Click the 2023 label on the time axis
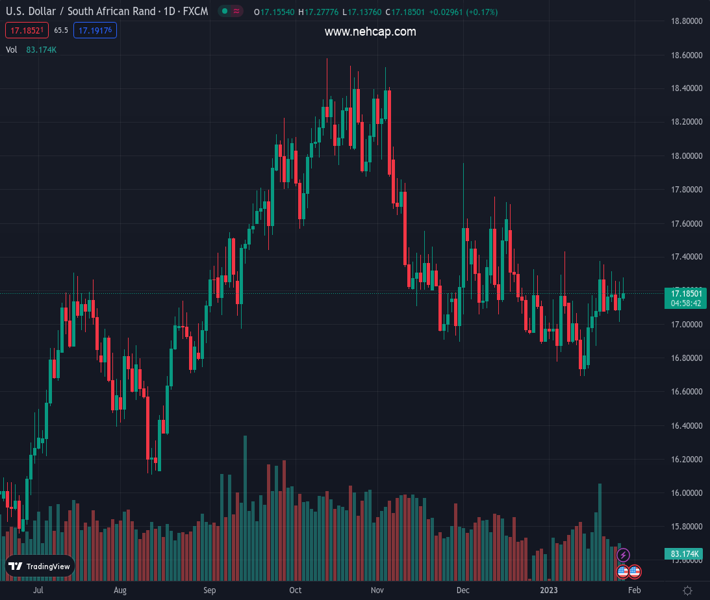 click(549, 591)
